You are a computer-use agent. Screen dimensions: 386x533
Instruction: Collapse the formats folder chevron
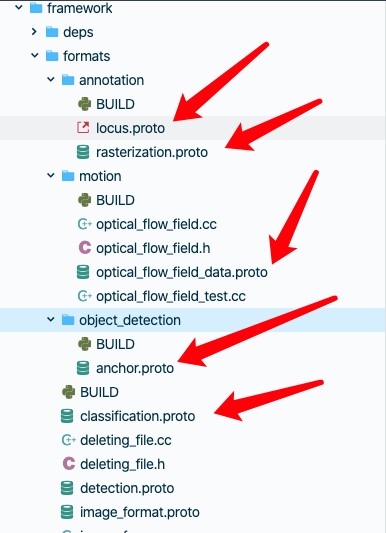(35, 55)
